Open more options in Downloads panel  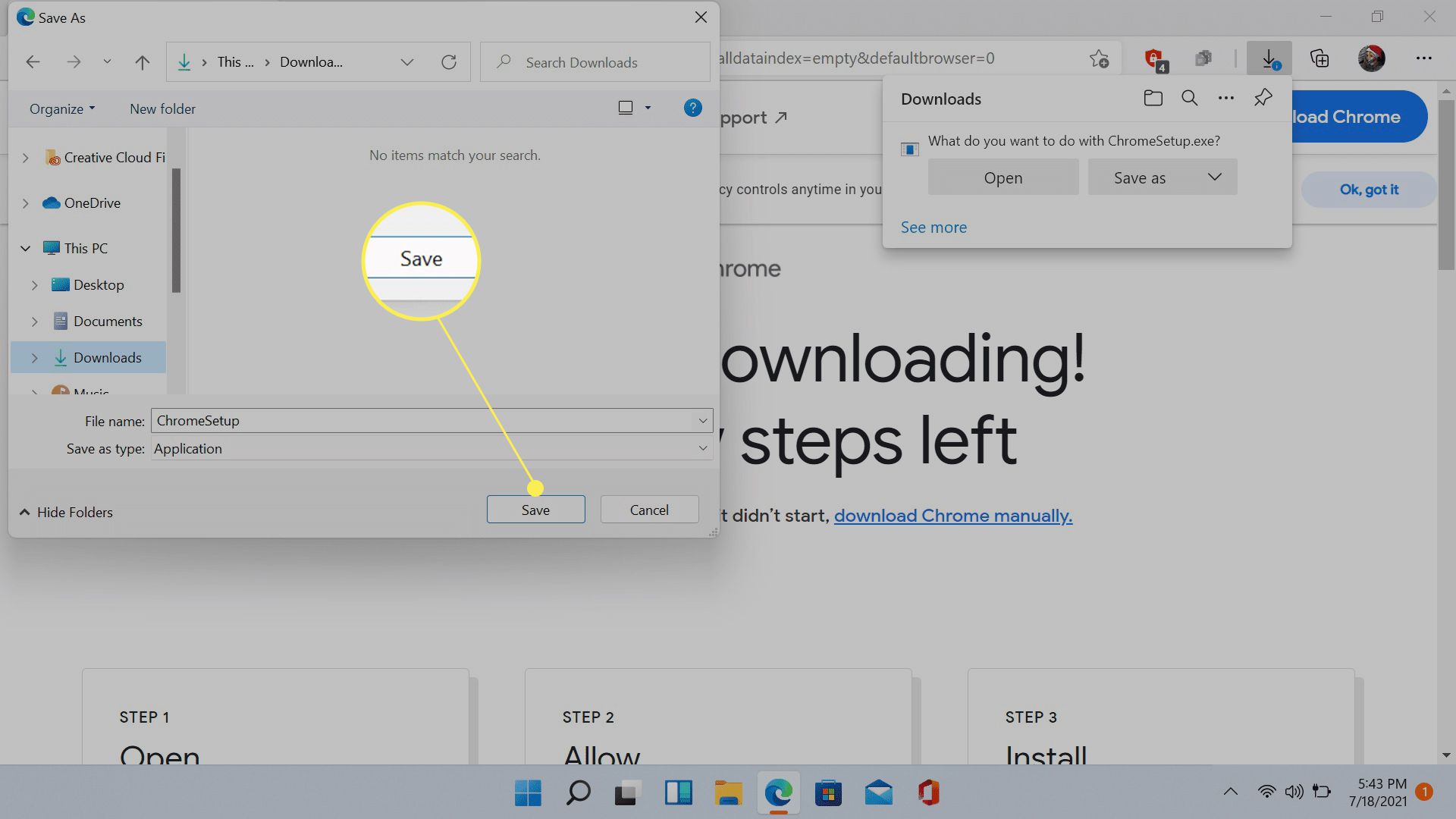pos(1225,98)
